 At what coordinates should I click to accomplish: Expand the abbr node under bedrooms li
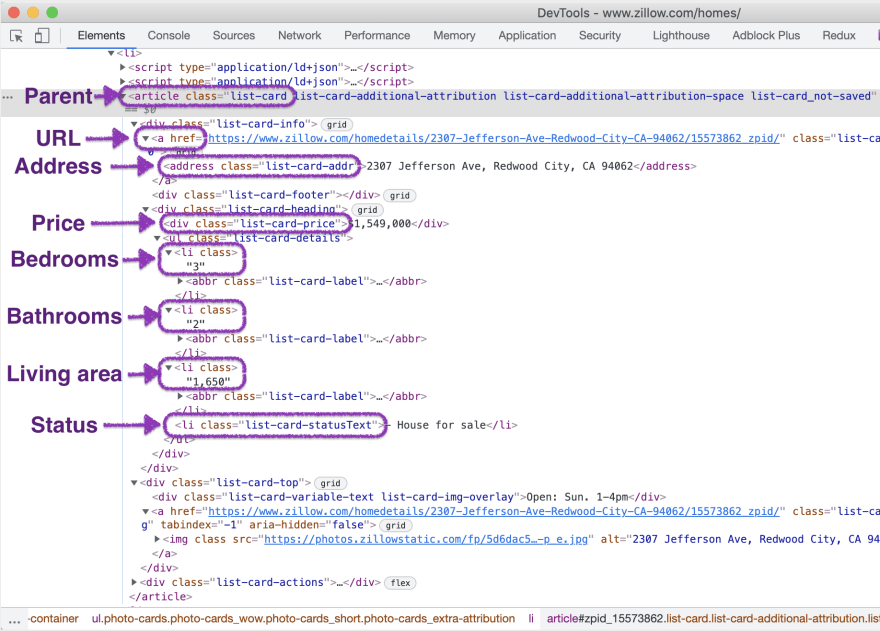pos(180,281)
